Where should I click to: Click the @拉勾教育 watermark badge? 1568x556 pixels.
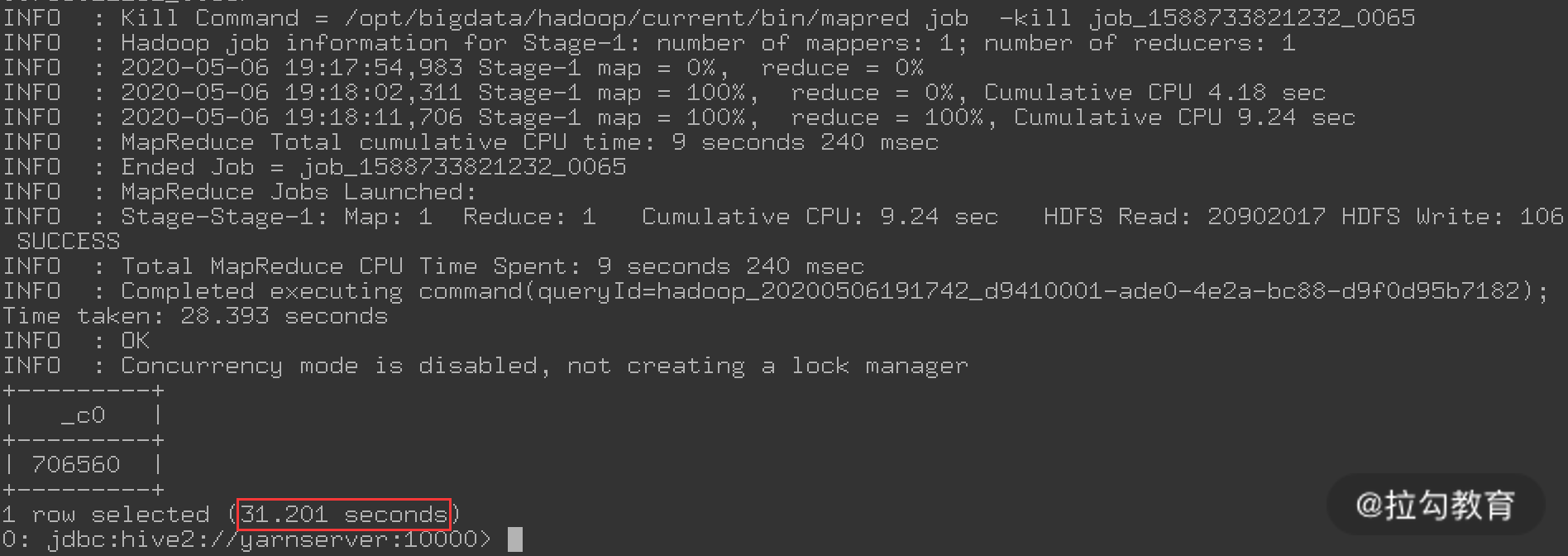1435,505
